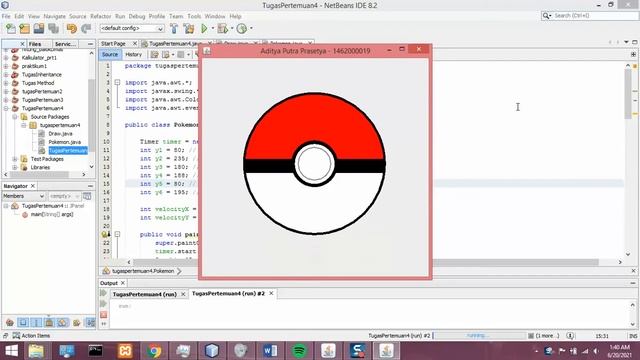Close the Output panel tab
This screenshot has height=360, width=640.
[x=122, y=283]
